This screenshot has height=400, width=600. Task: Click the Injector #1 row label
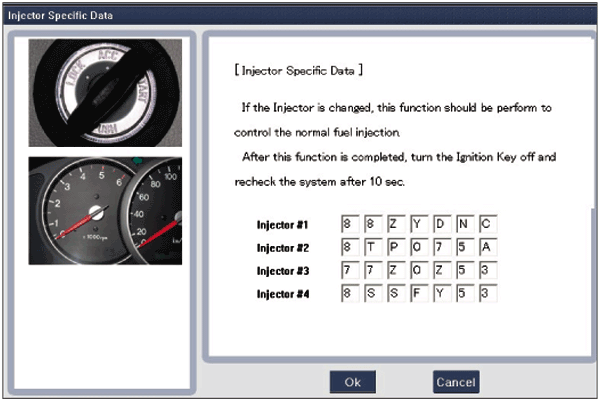click(282, 225)
